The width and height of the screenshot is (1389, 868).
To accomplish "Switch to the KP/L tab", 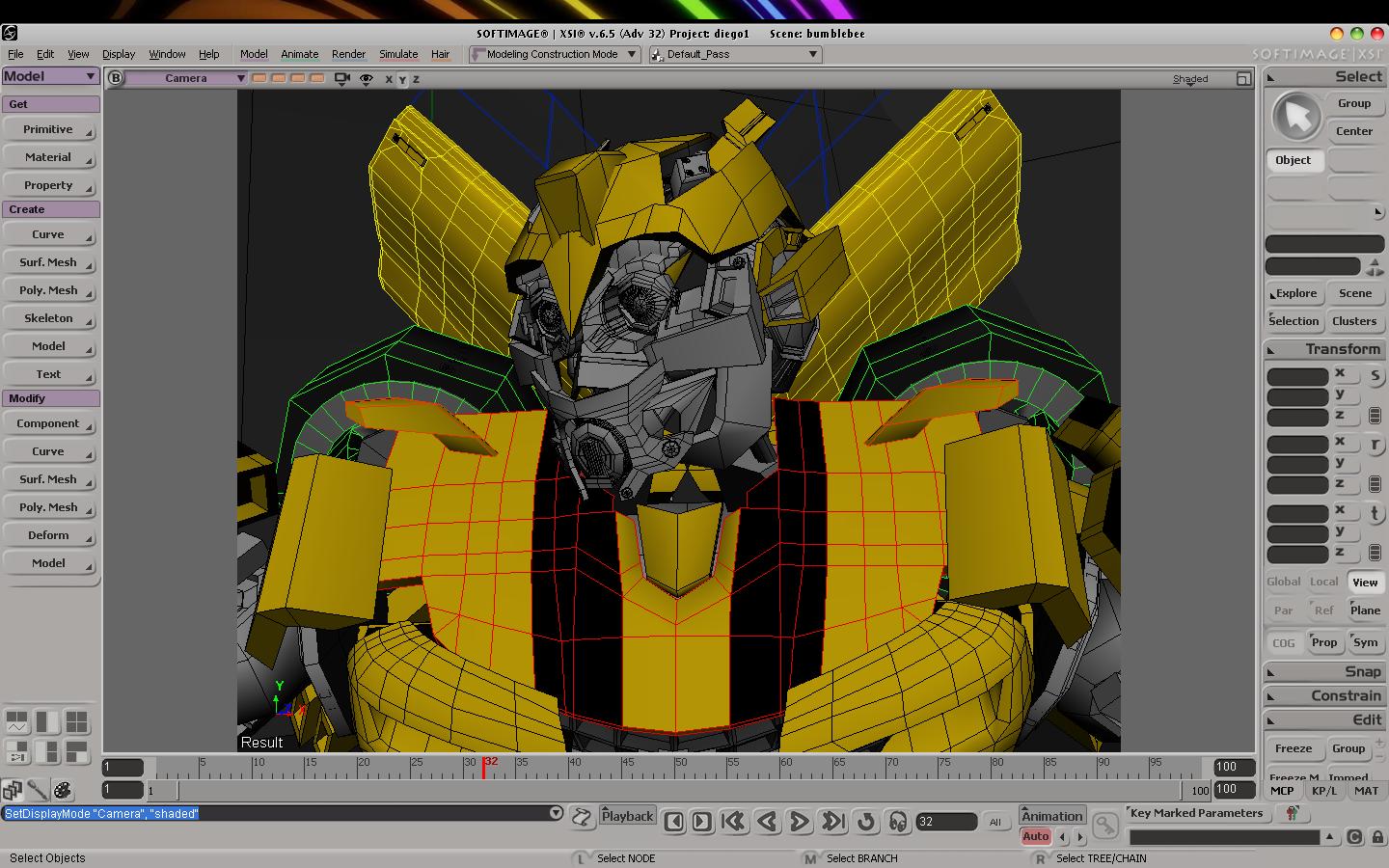I will pos(1324,791).
